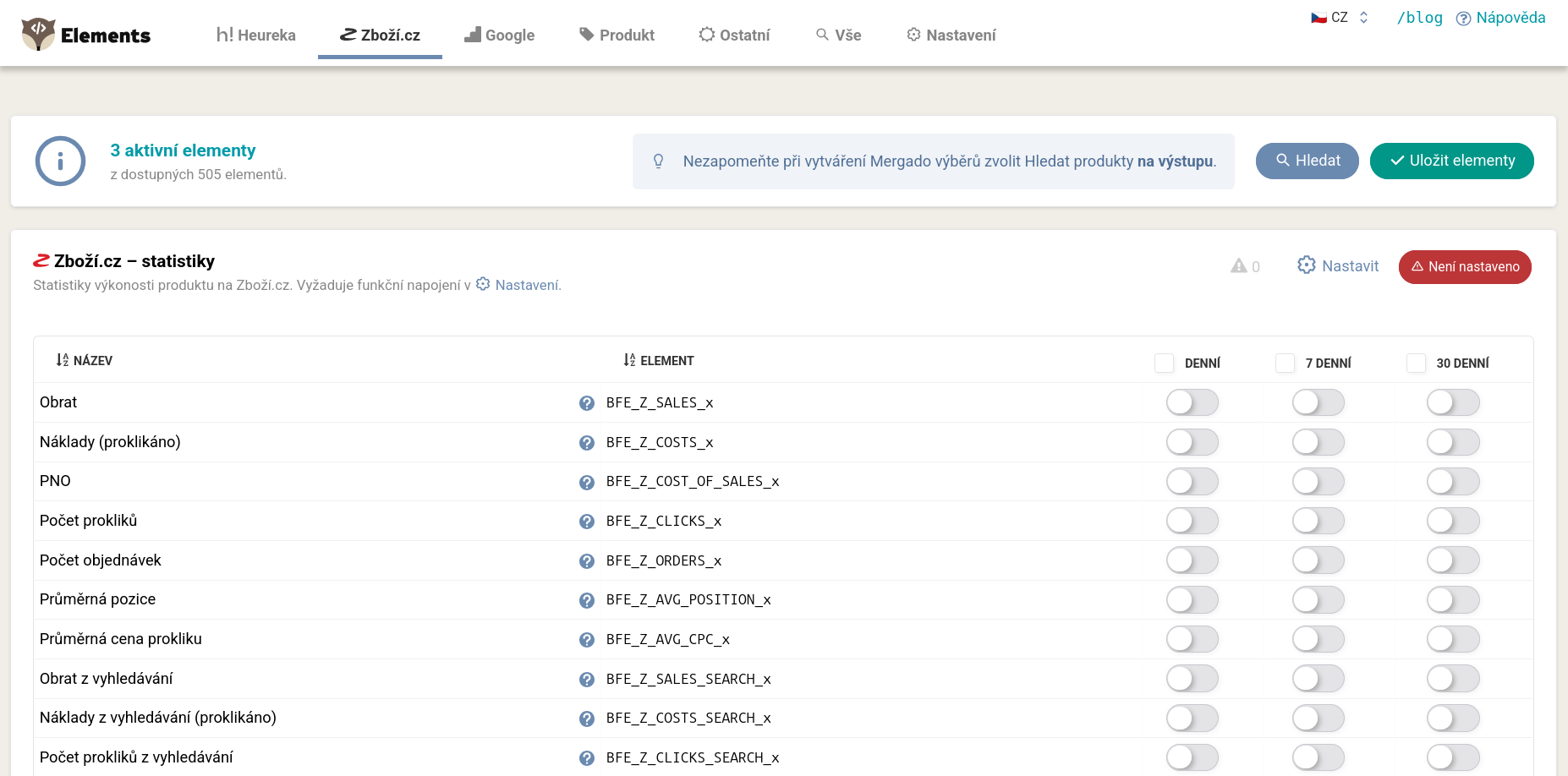
Task: Switch to the Produkt tab
Action: click(617, 35)
